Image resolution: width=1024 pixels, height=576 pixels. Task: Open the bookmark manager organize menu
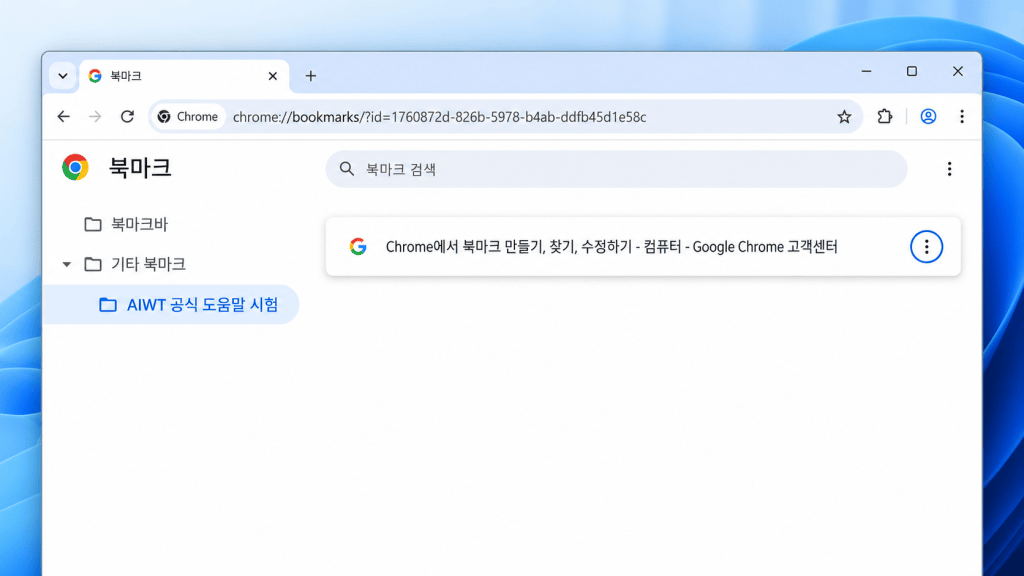[949, 169]
